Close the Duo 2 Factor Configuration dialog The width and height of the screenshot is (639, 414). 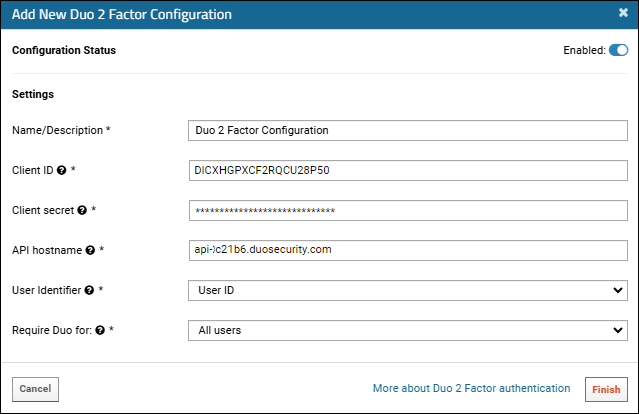623,13
